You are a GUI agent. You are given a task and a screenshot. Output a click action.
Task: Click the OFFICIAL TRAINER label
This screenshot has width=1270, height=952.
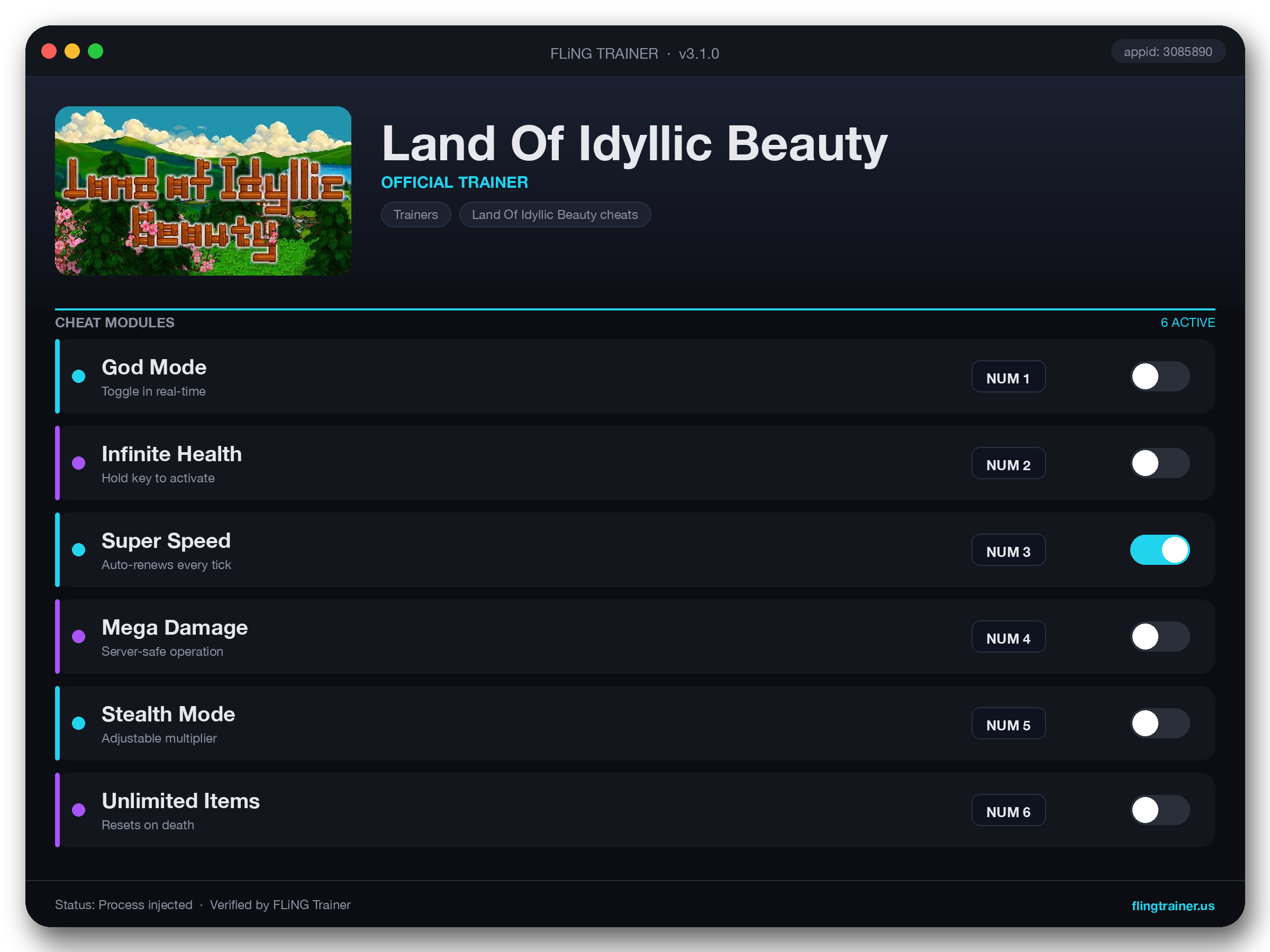(x=454, y=182)
